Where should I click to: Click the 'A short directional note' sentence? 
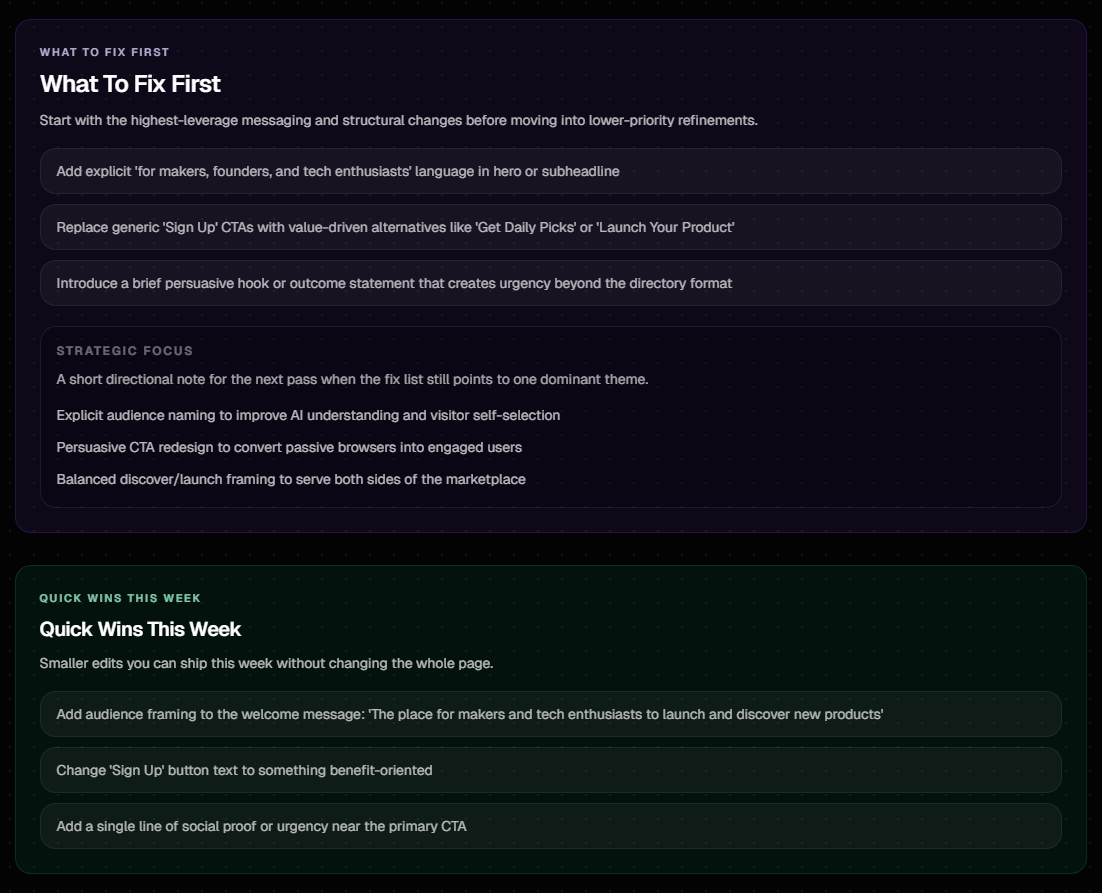pyautogui.click(x=352, y=379)
